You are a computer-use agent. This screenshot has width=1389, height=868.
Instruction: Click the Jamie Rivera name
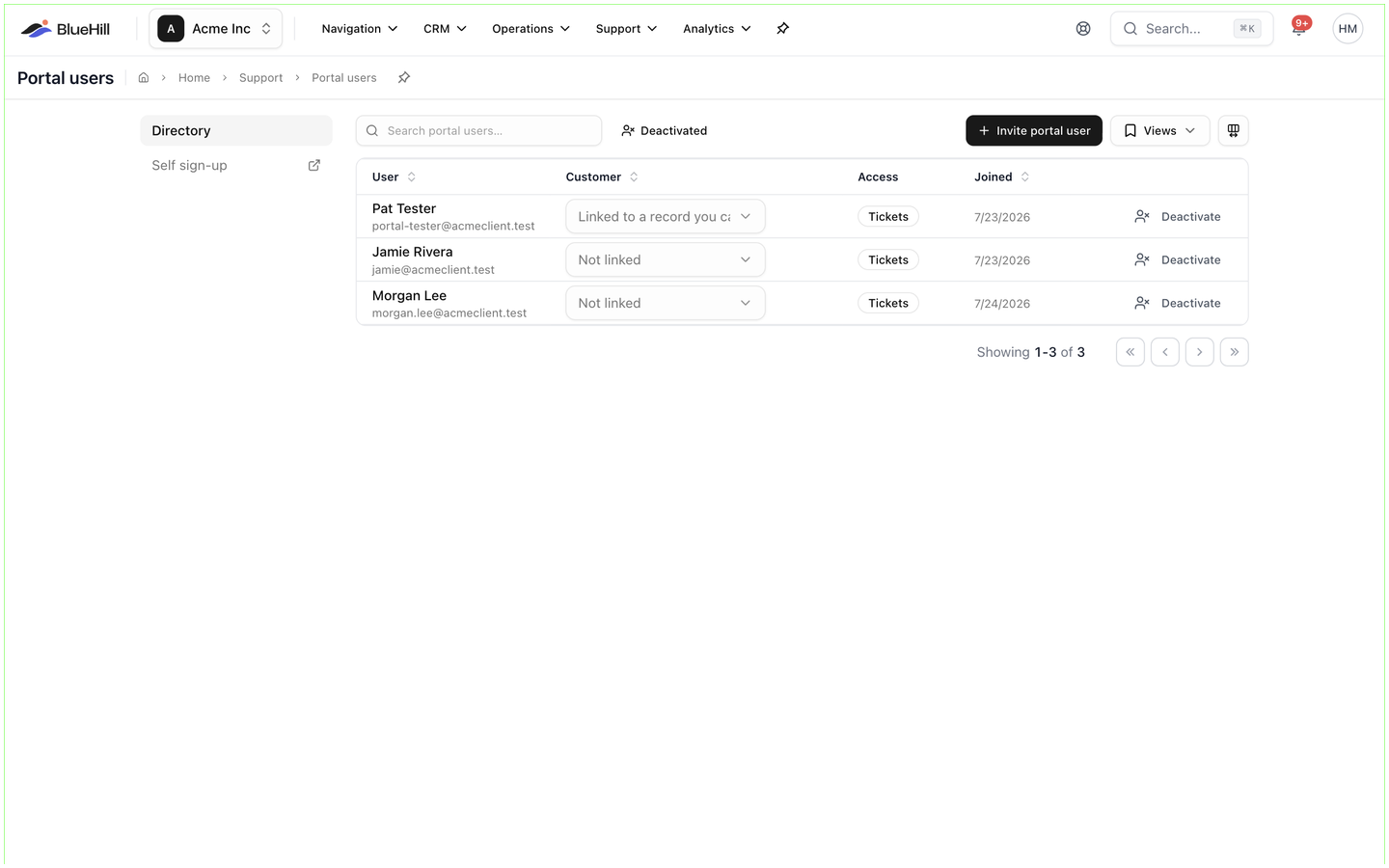coord(413,253)
